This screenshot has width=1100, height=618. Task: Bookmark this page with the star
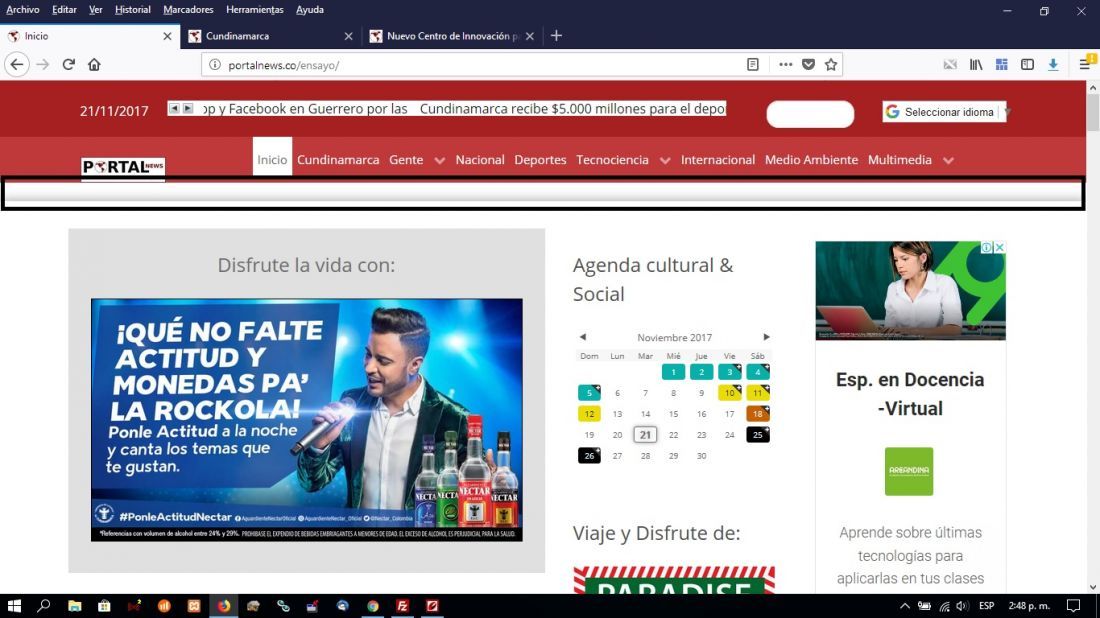[831, 65]
